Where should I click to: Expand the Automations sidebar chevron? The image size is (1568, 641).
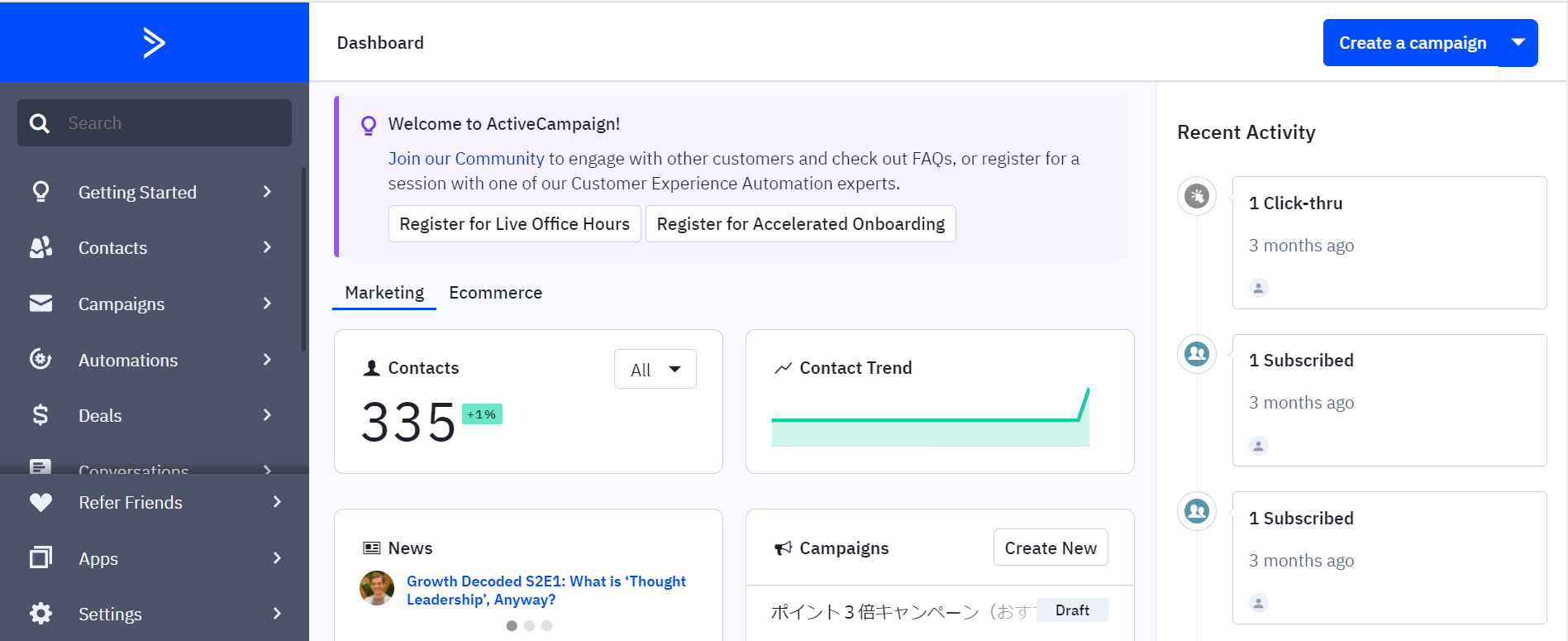(267, 359)
